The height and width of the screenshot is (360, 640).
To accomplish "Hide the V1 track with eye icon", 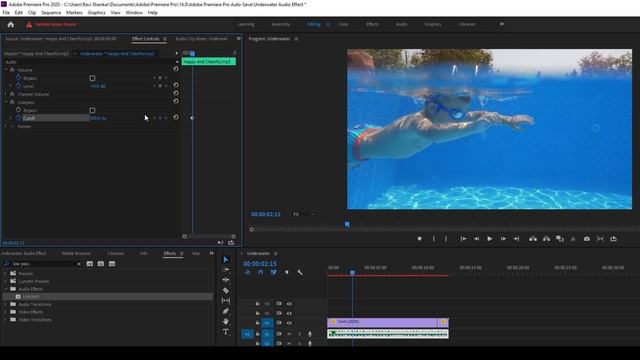I will click(x=289, y=323).
